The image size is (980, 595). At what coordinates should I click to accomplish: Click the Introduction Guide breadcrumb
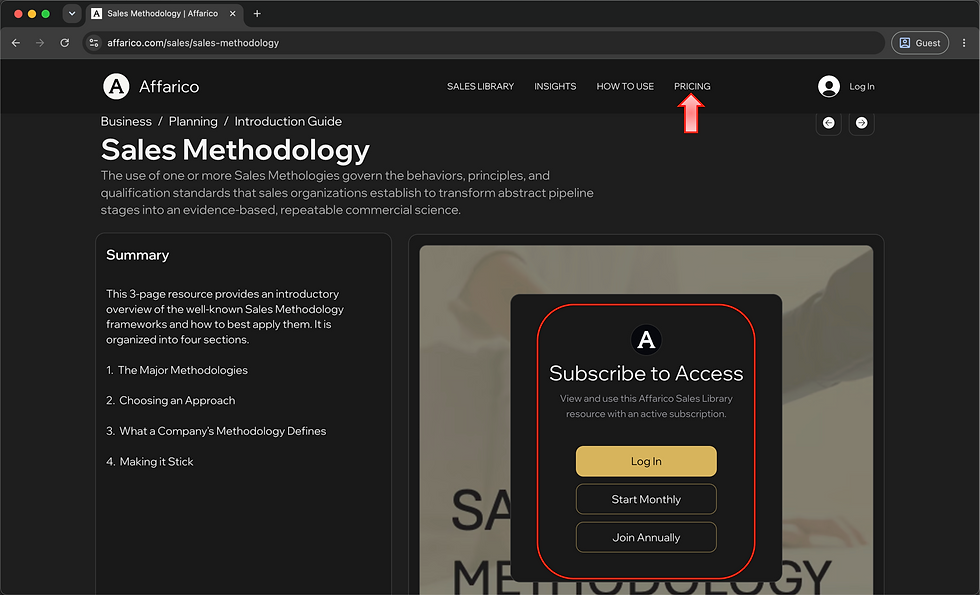[x=288, y=121]
